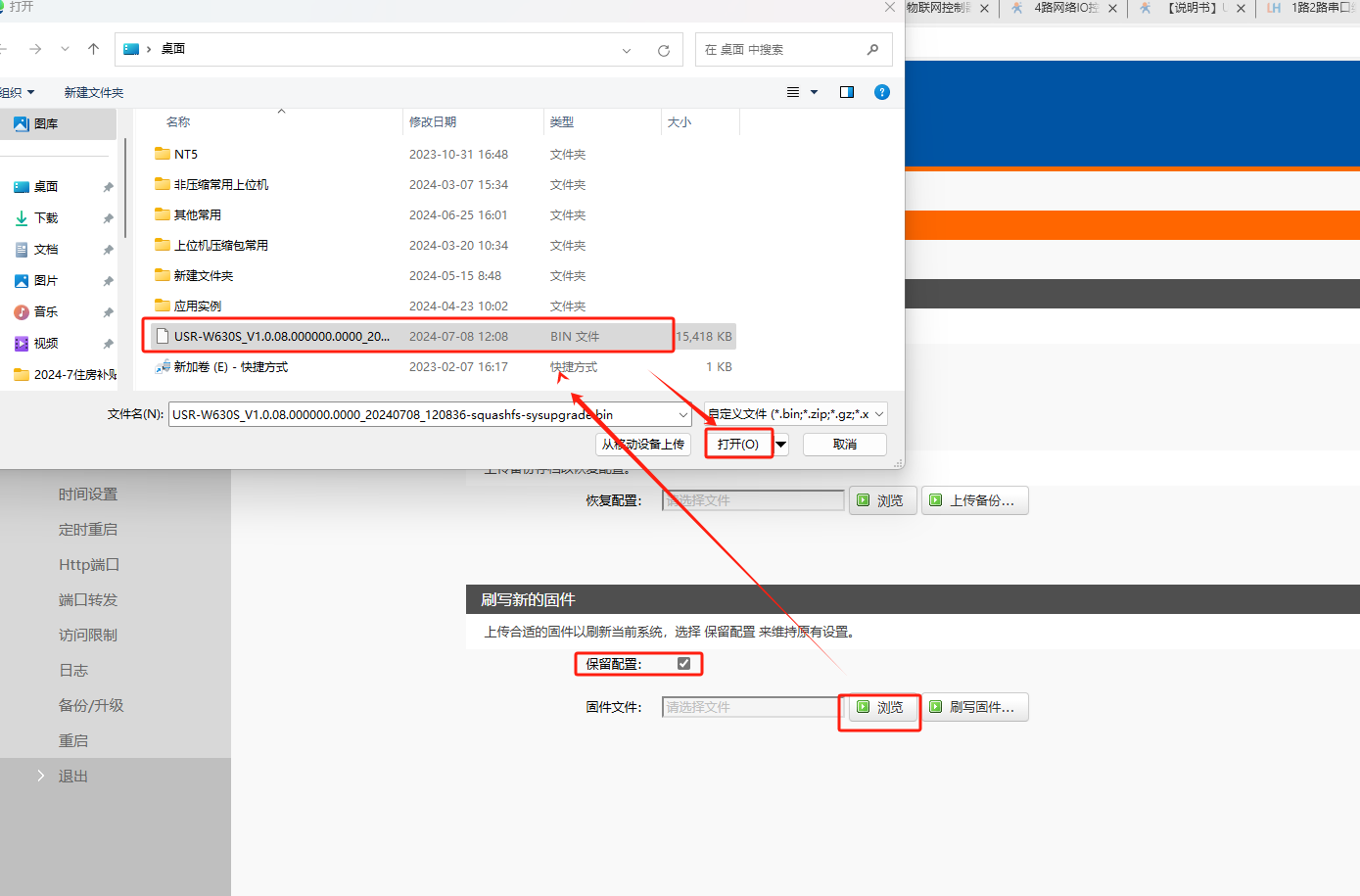Click the 上传备份 button

tap(974, 500)
